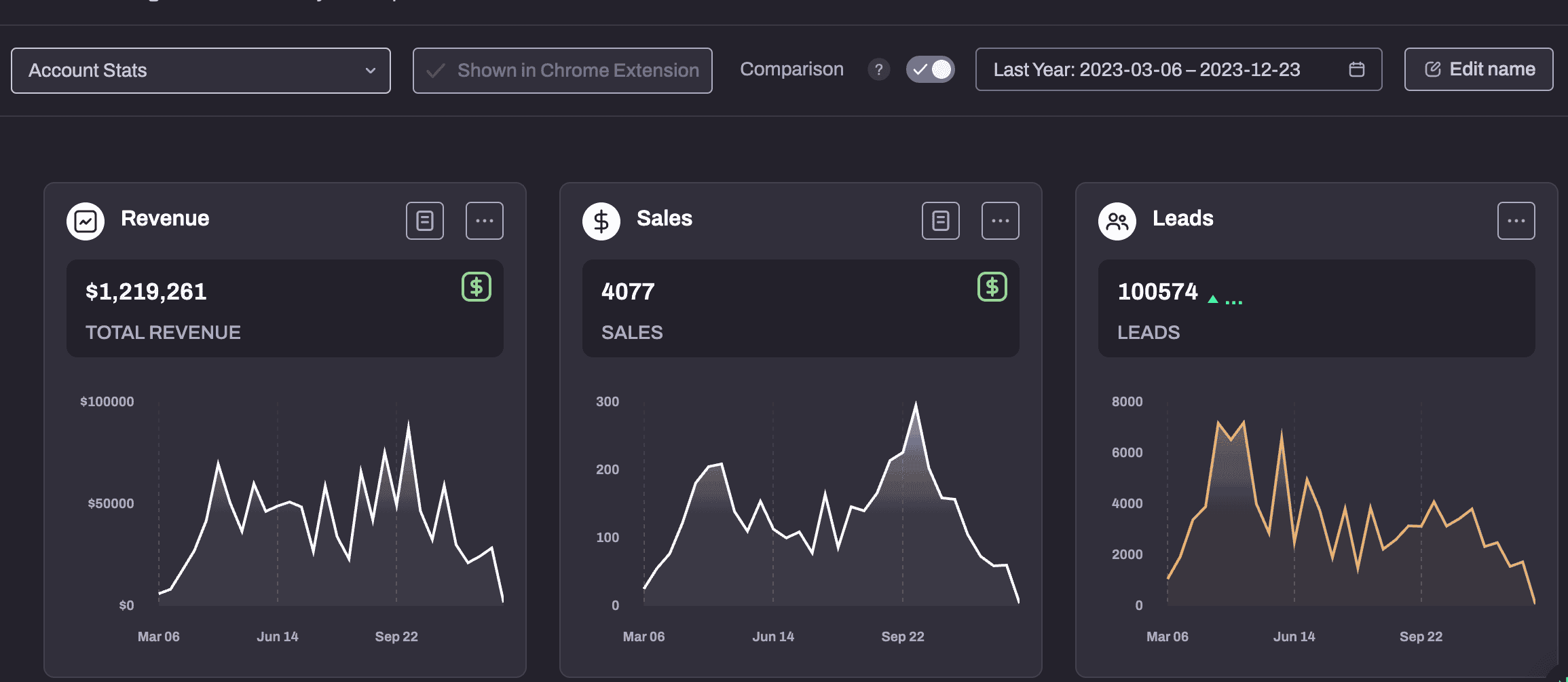1568x682 pixels.
Task: Open the Revenue card report icon
Action: point(425,221)
